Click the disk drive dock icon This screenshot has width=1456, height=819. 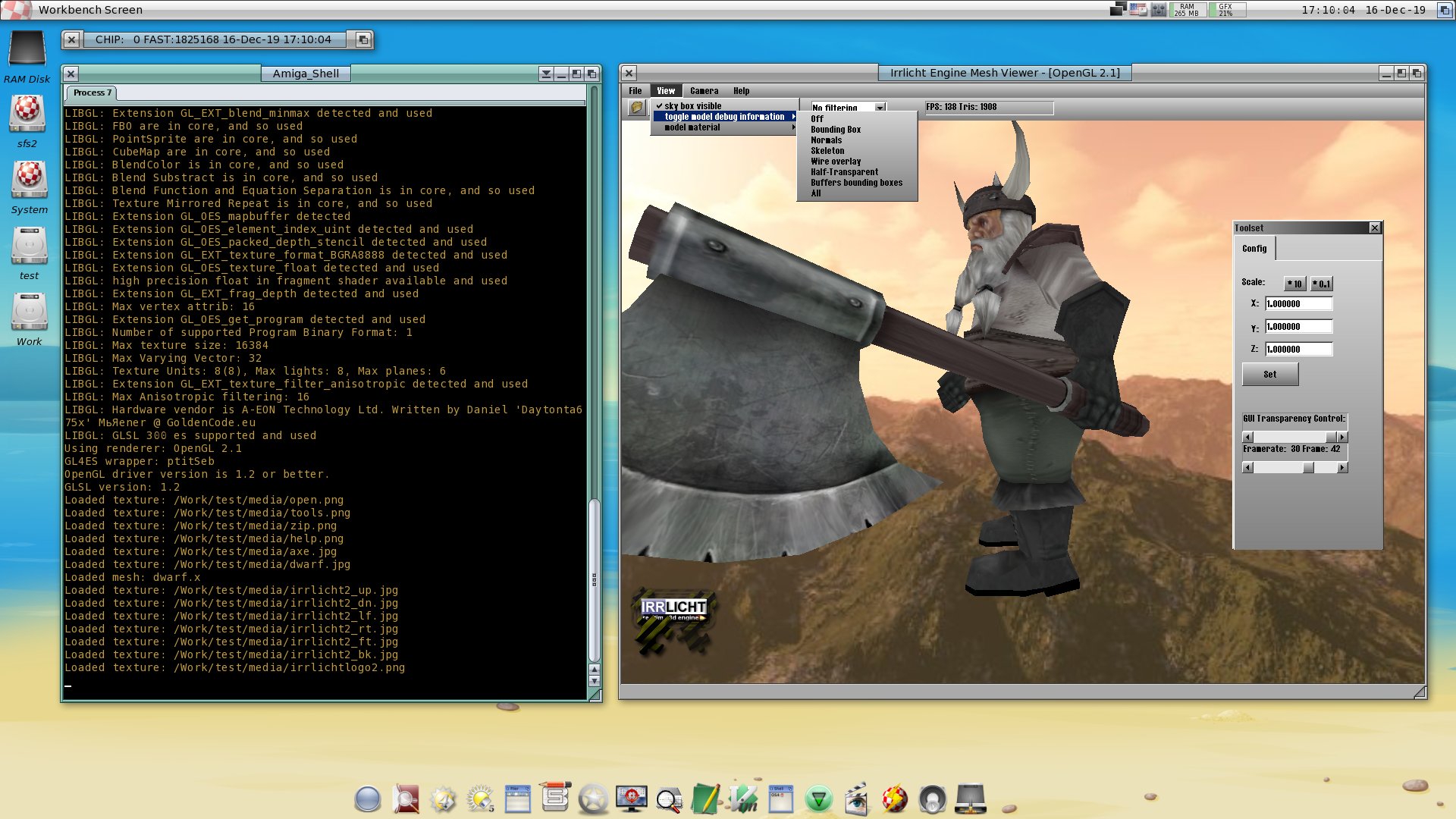click(x=971, y=799)
